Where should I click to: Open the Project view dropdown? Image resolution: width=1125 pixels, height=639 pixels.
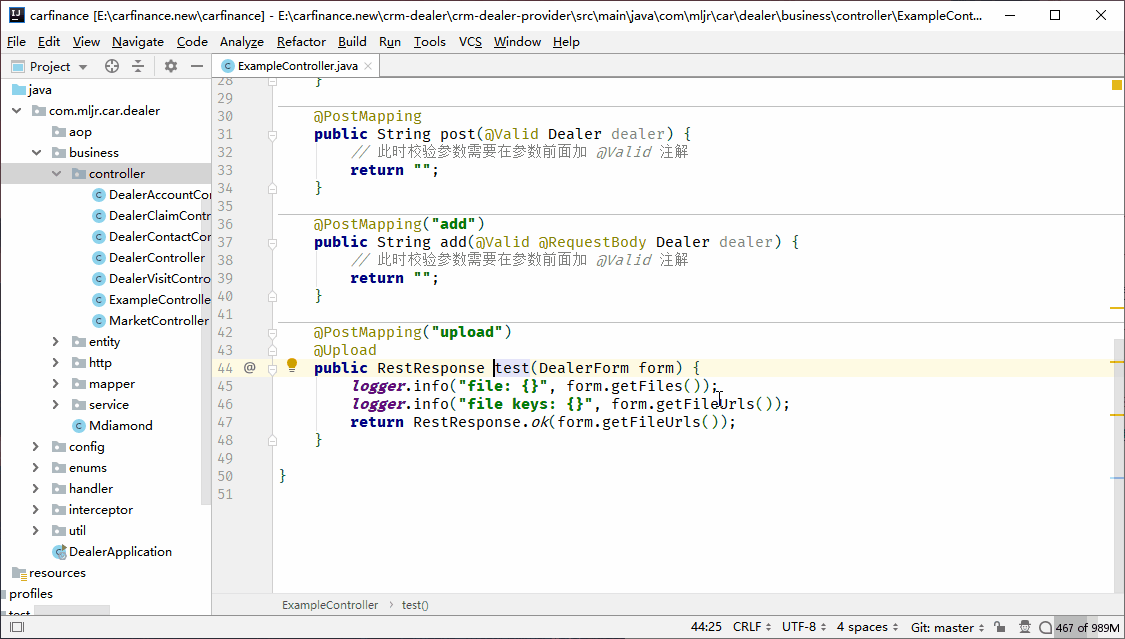(x=83, y=67)
